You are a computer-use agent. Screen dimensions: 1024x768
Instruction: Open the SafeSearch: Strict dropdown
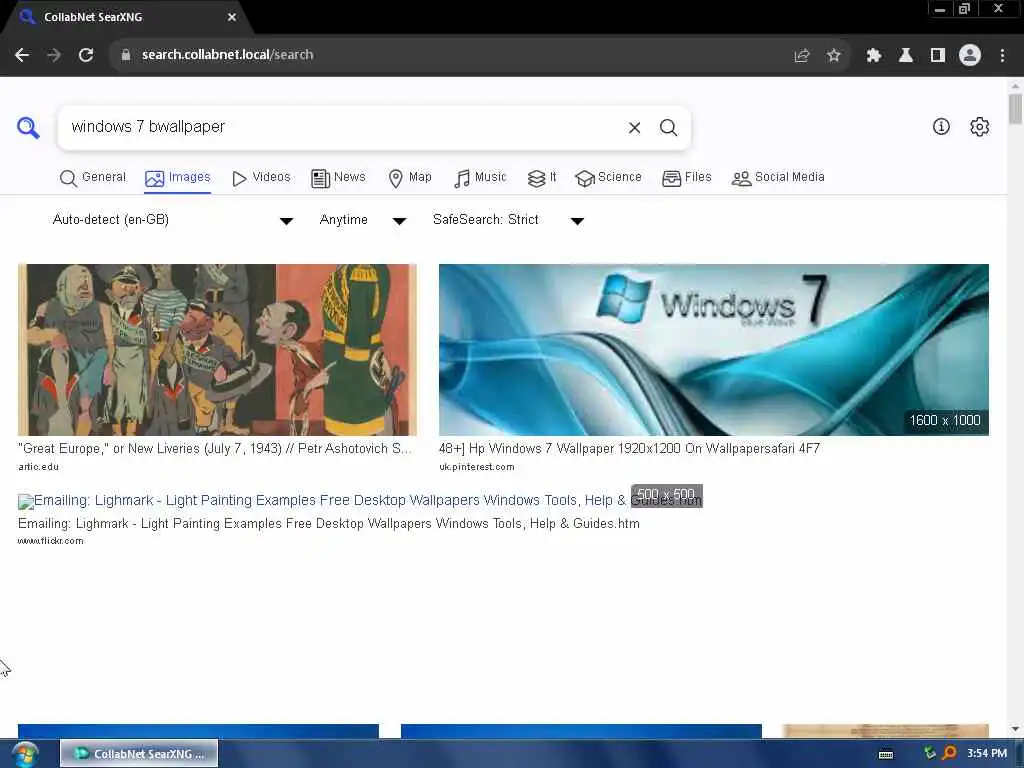click(507, 220)
